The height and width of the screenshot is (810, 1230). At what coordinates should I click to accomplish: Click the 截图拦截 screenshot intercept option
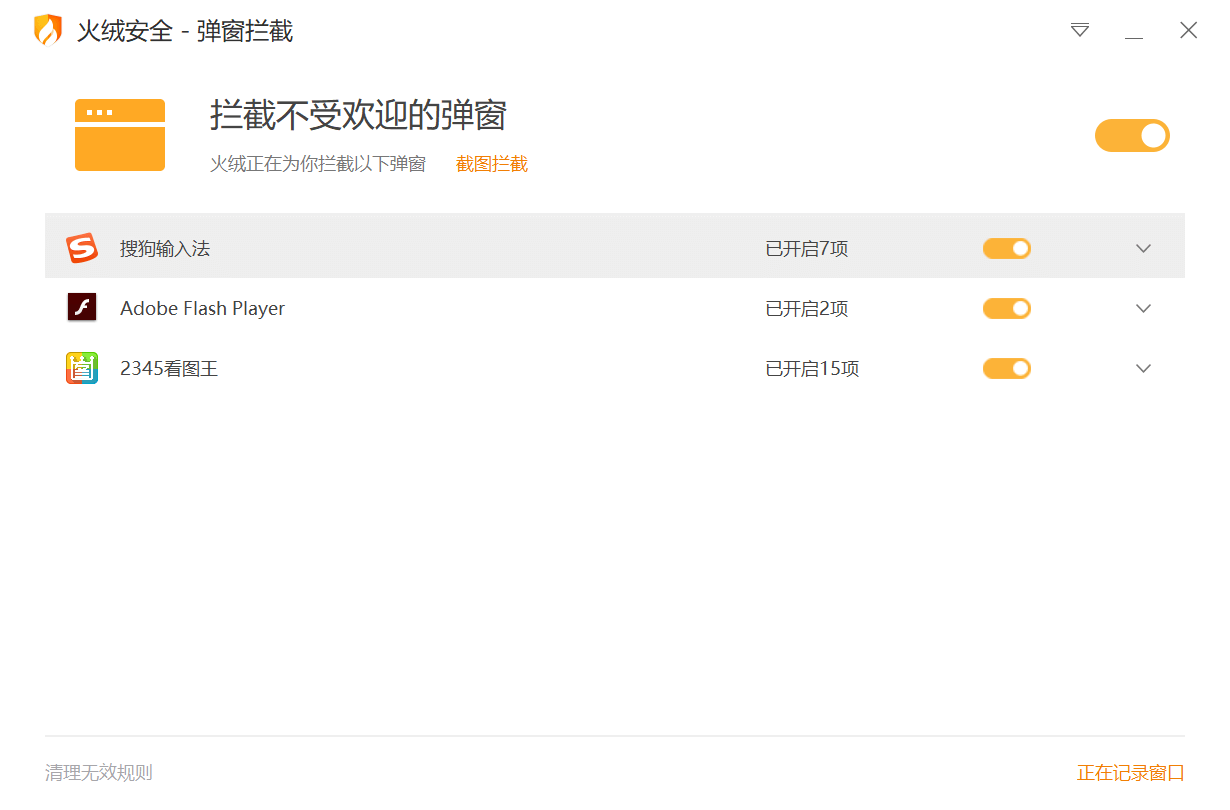point(491,162)
